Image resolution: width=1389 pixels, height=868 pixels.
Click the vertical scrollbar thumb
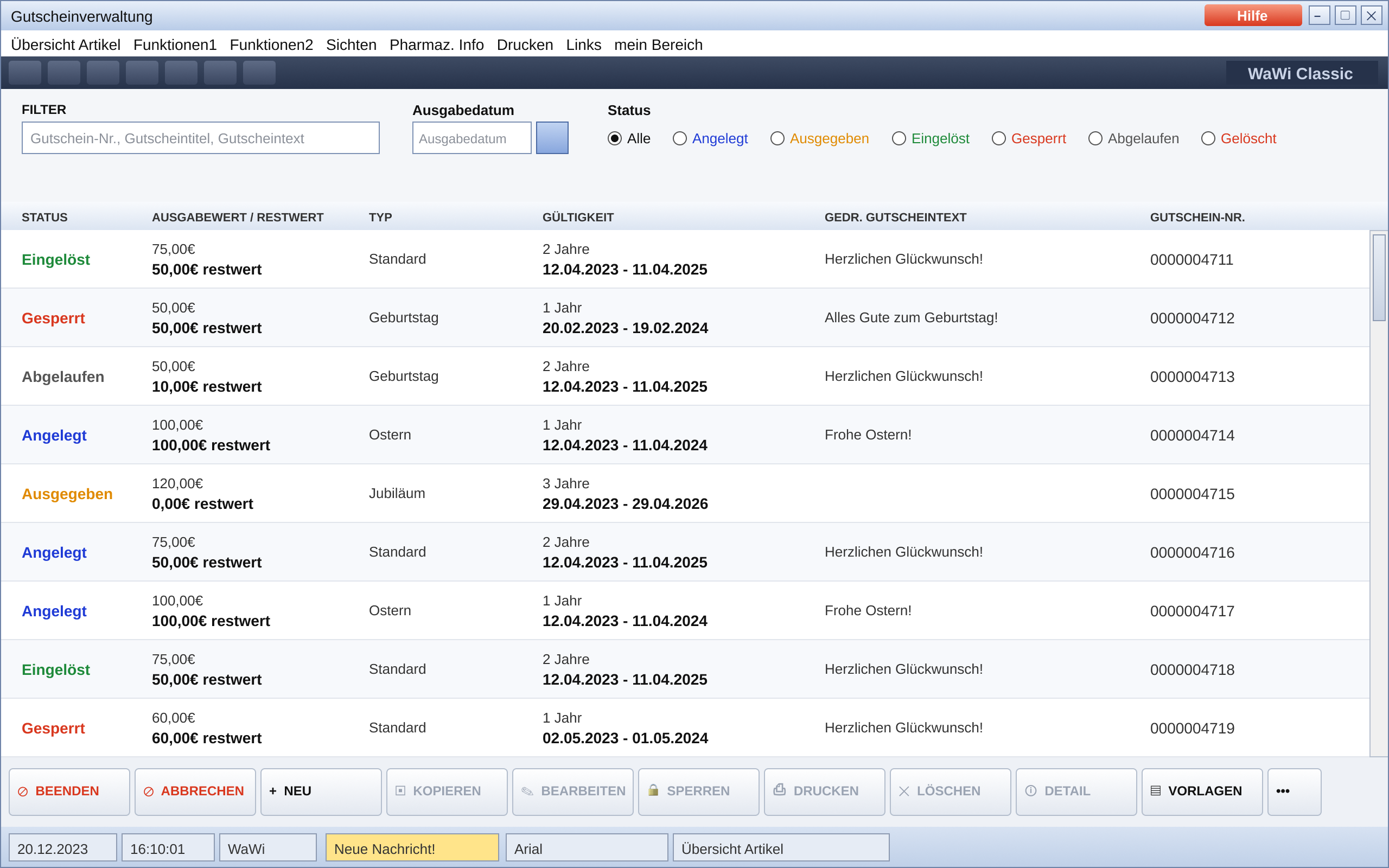coord(1379,277)
